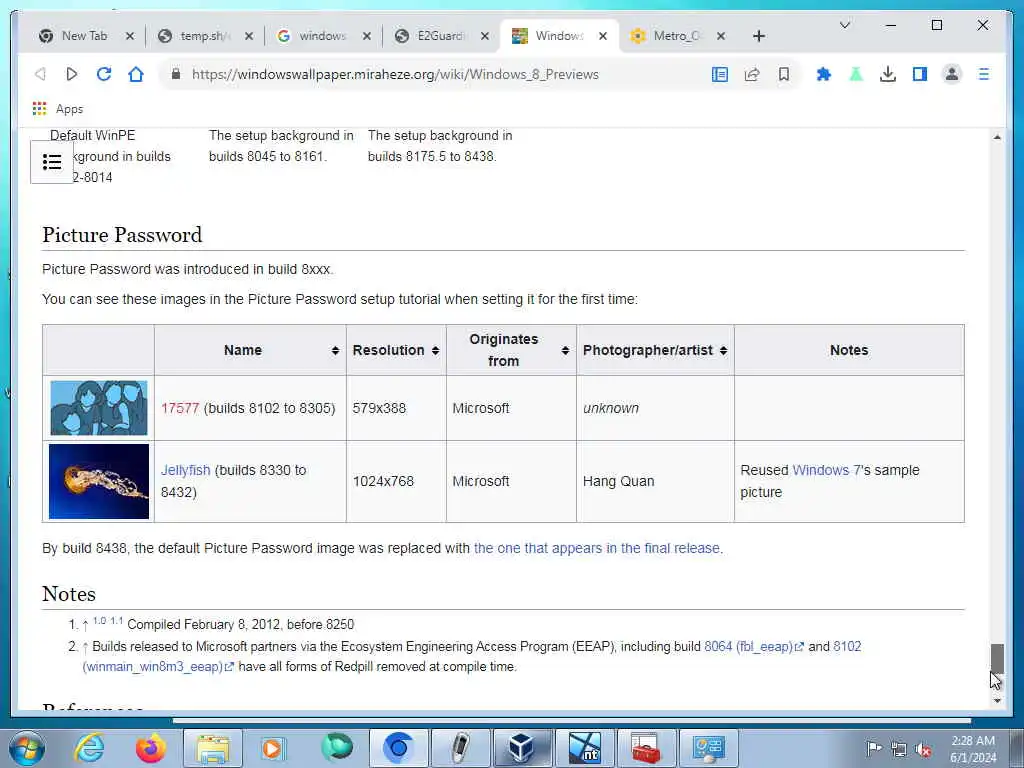Open the downloads panel

888,74
